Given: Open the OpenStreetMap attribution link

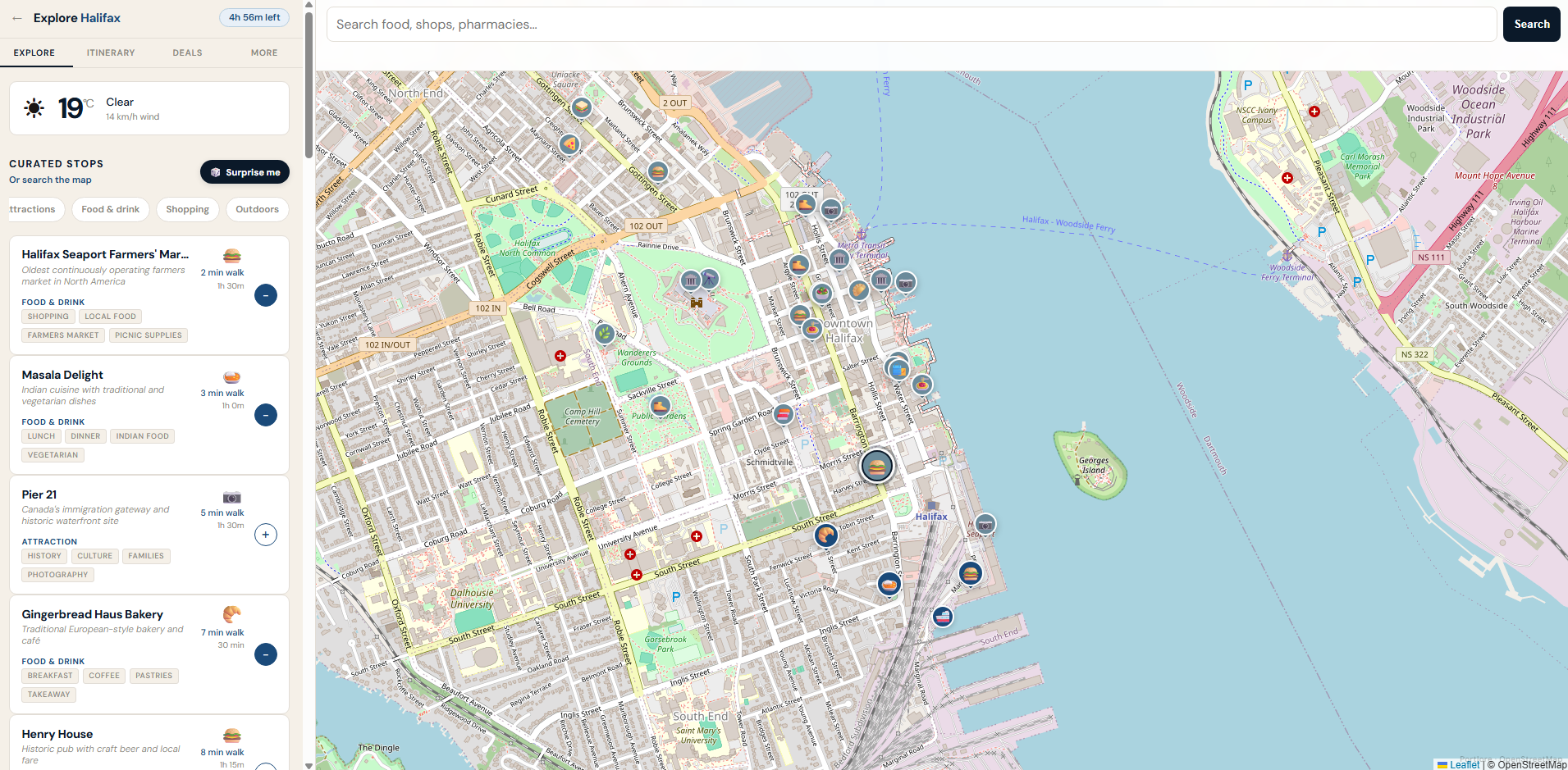Looking at the screenshot, I should click(1532, 764).
